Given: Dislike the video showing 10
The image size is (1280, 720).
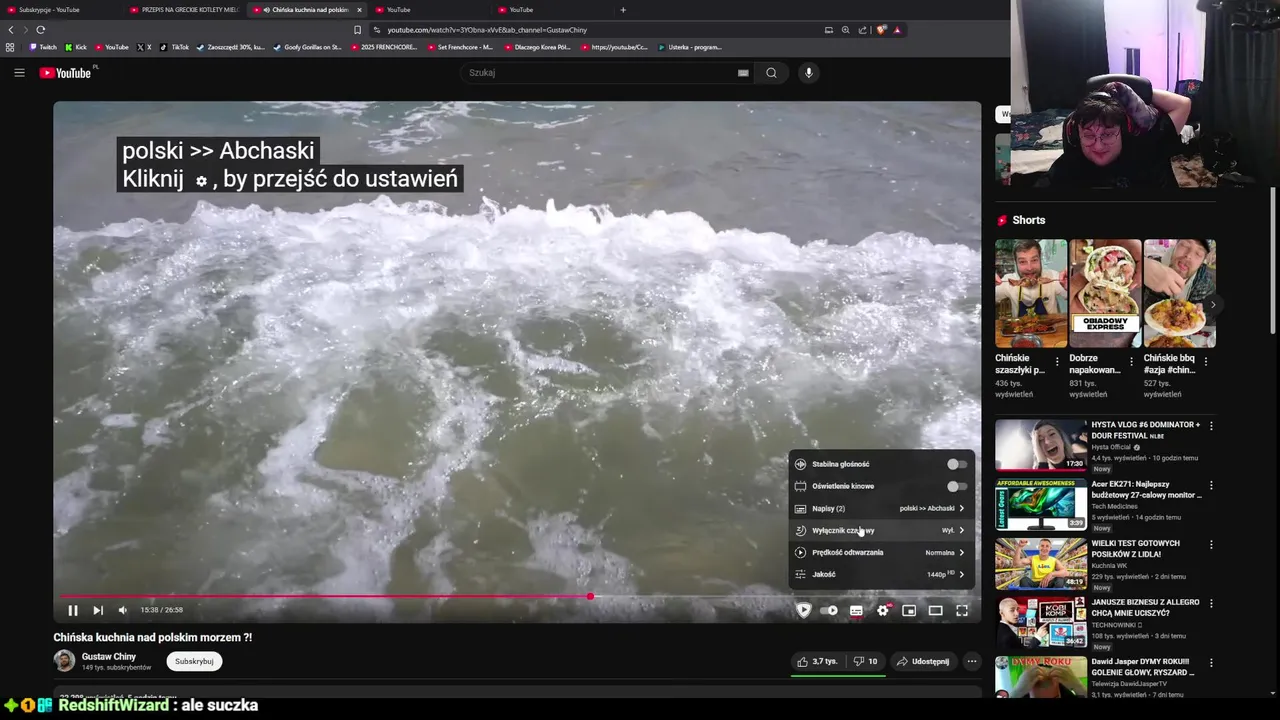Looking at the screenshot, I should pos(865,661).
